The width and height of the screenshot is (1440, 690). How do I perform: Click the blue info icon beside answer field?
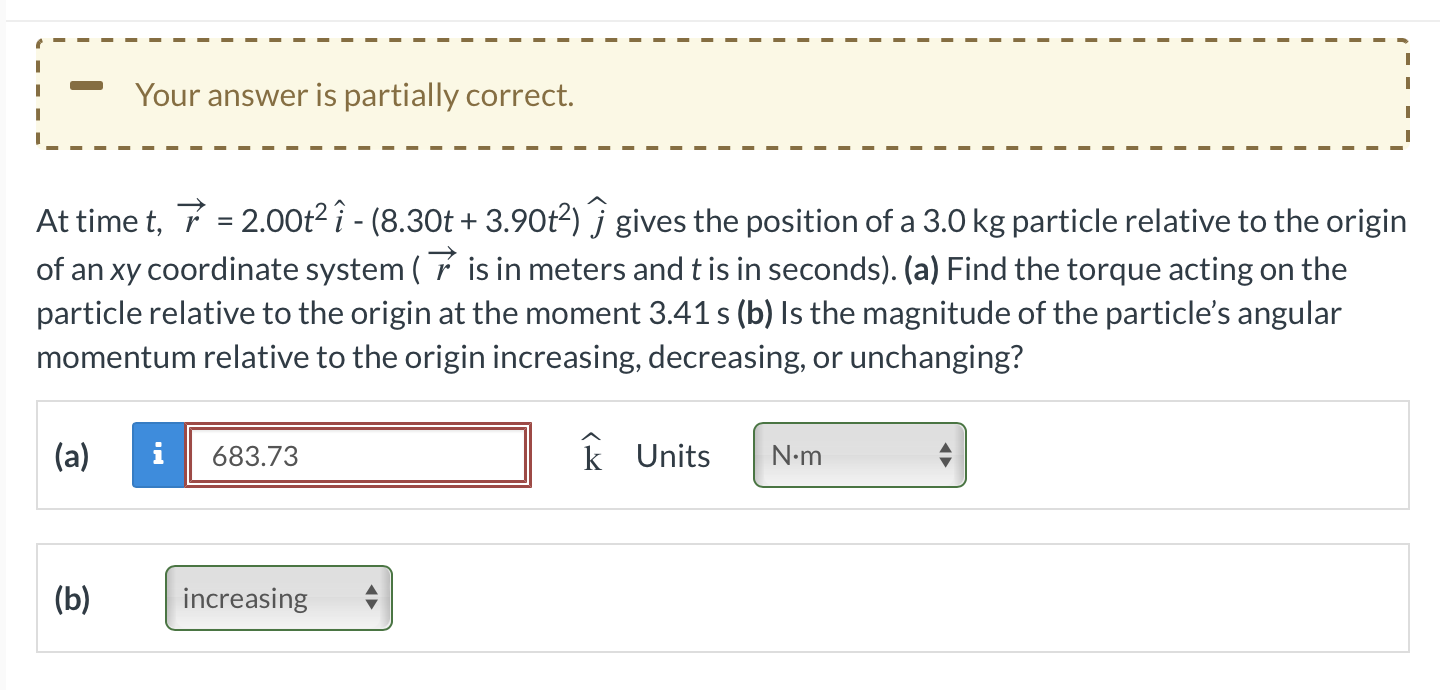pyautogui.click(x=157, y=455)
